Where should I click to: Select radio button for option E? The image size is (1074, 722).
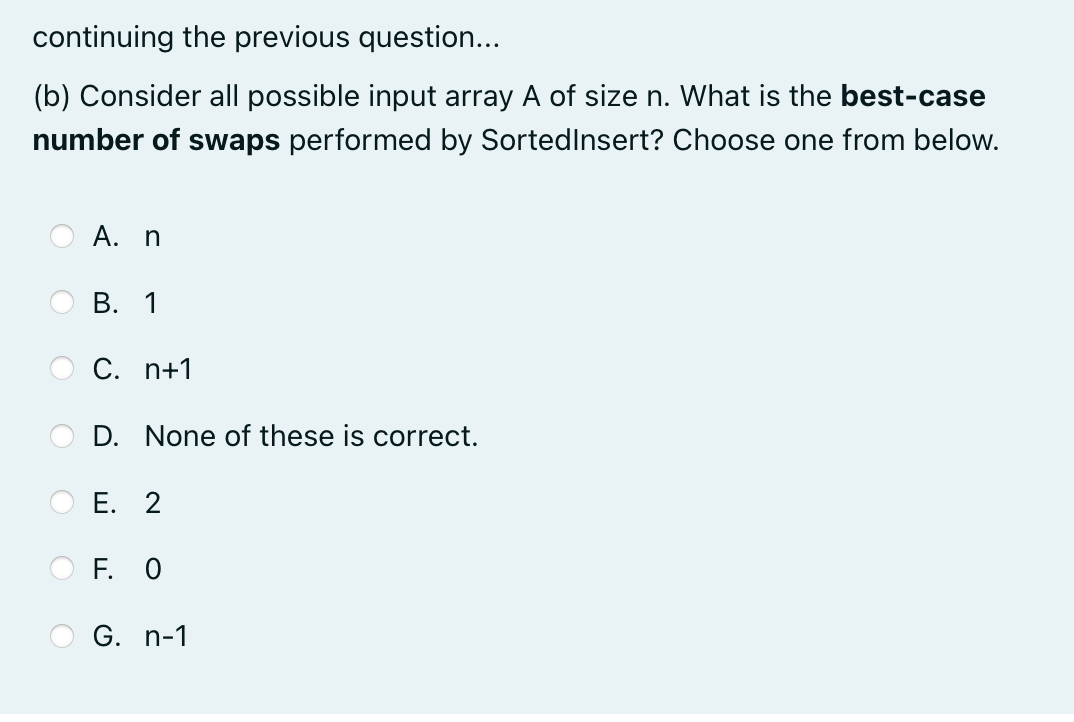(x=62, y=503)
